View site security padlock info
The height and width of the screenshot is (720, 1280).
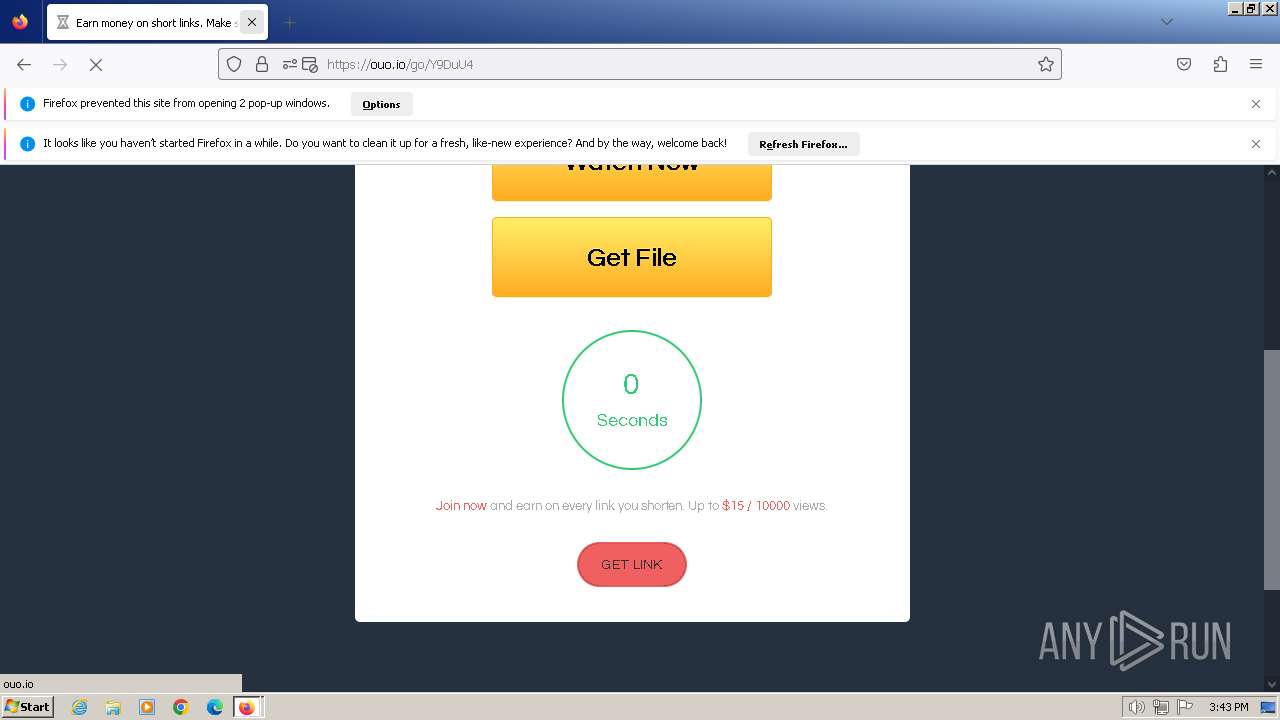[262, 64]
